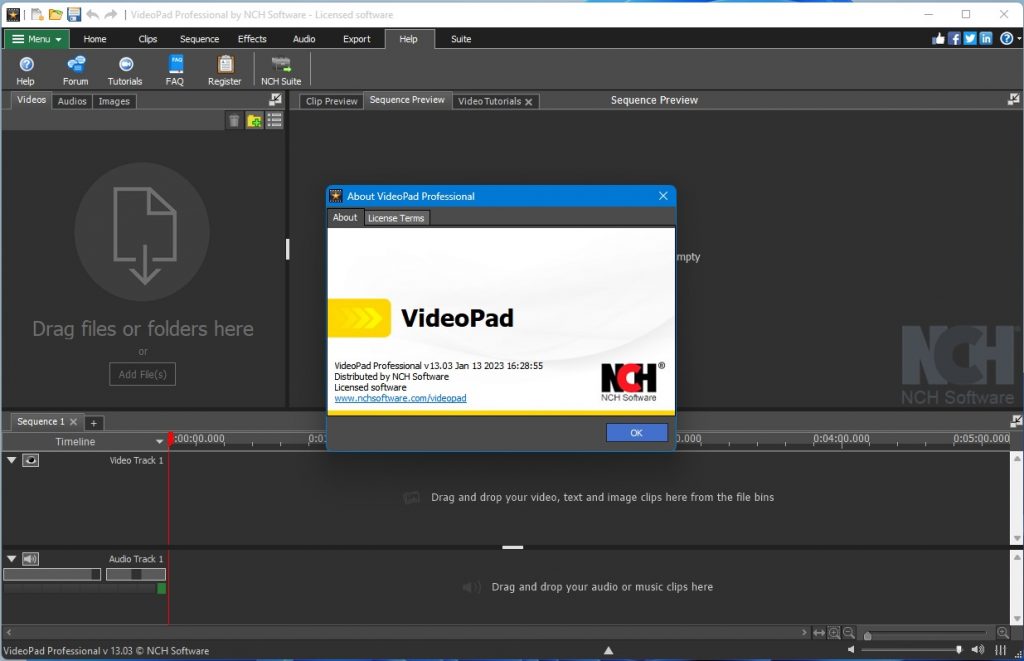Adjust the Audio Track 1 volume slider

tap(52, 574)
